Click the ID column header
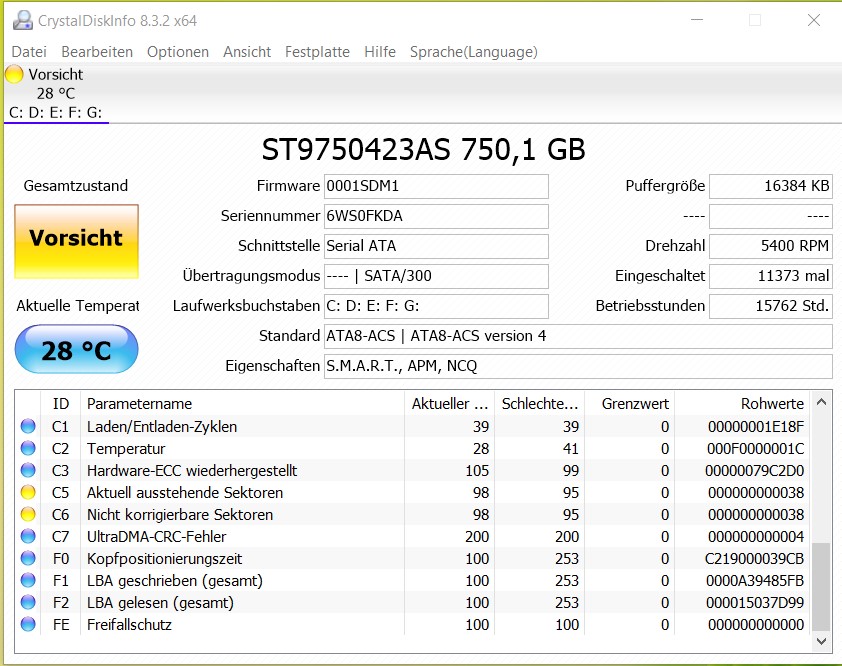The height and width of the screenshot is (666, 842). (61, 404)
